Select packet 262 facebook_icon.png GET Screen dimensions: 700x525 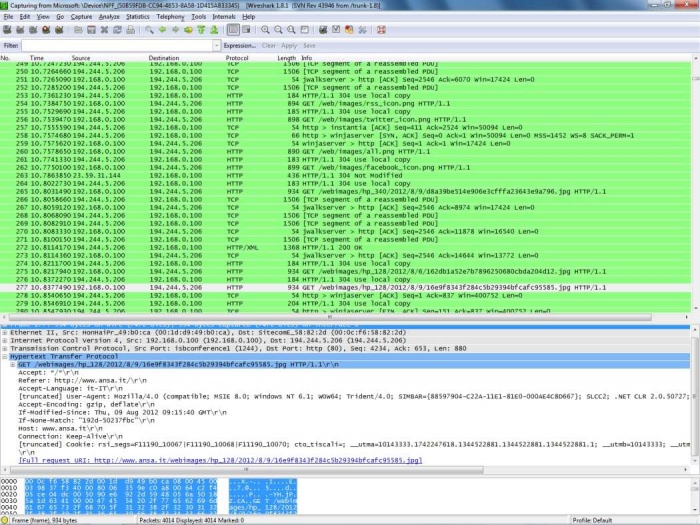[345, 167]
